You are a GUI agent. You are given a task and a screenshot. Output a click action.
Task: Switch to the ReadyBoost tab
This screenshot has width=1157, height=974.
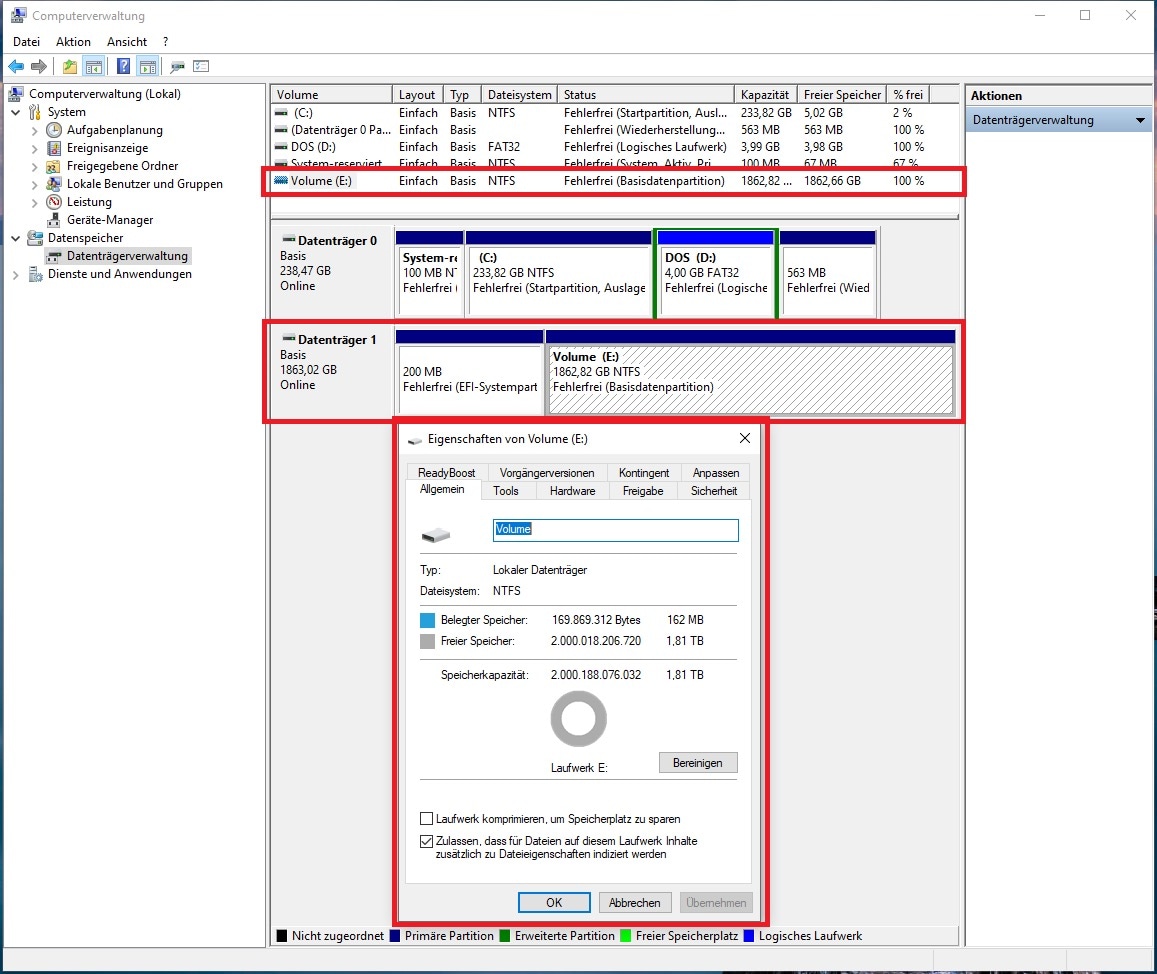point(446,472)
